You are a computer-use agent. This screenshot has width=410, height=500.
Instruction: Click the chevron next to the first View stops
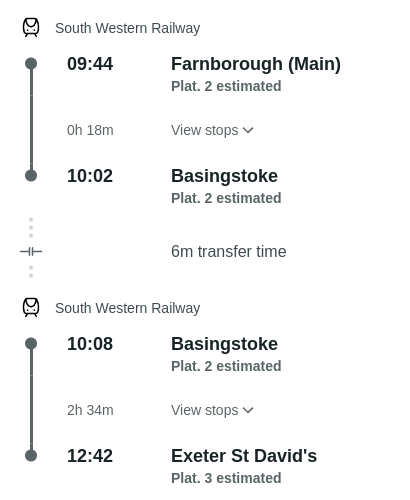coord(248,130)
